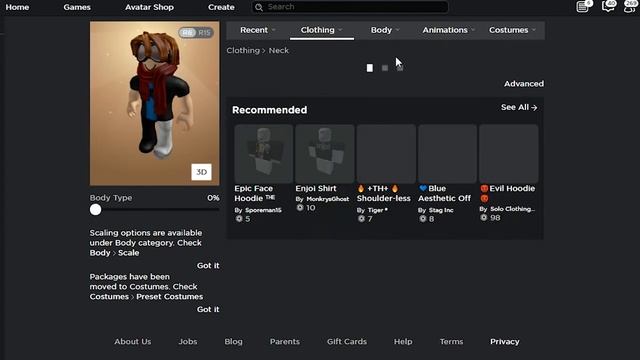
Task: Open the Parents footer link
Action: click(x=285, y=342)
